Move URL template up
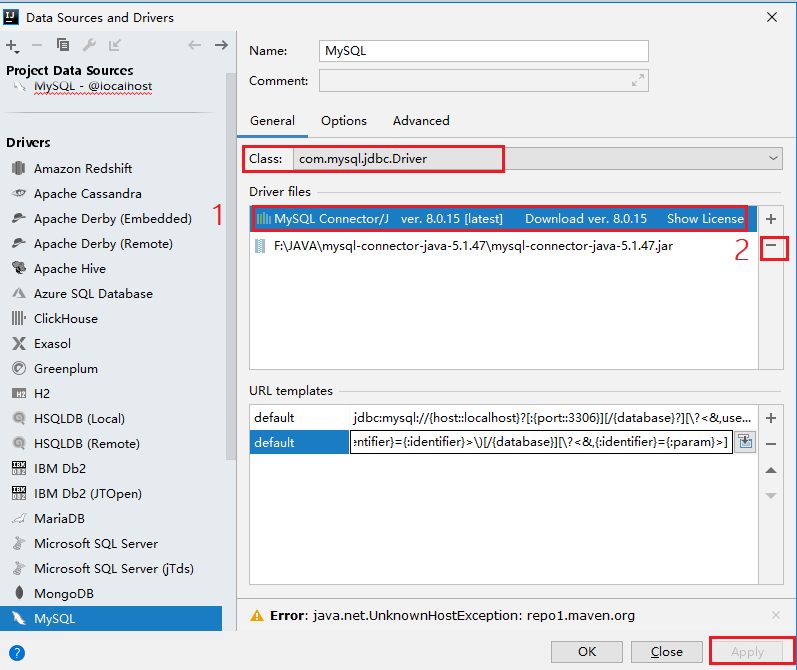Screen dimensions: 797x670 pyautogui.click(x=771, y=470)
